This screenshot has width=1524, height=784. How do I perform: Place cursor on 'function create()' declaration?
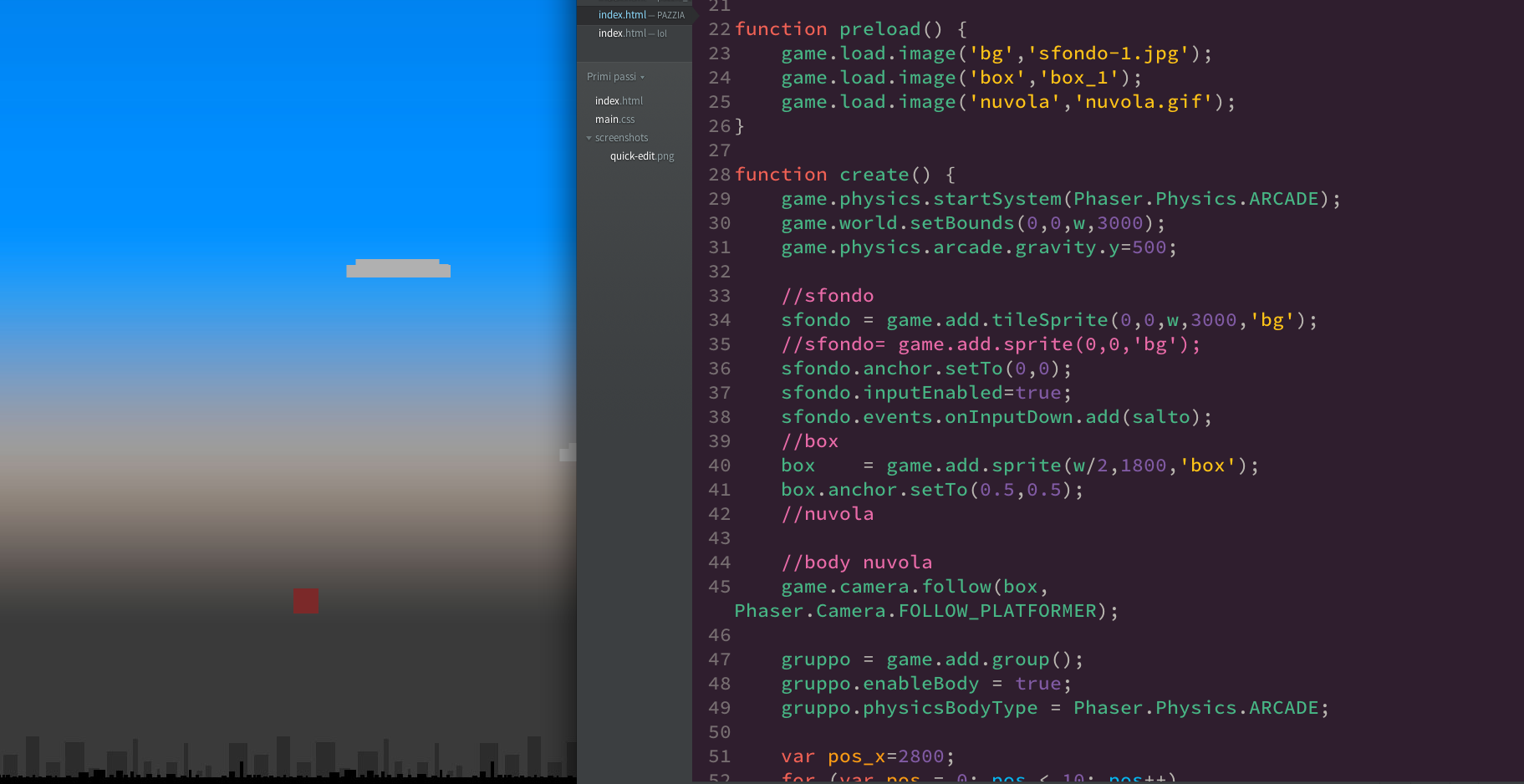point(833,175)
